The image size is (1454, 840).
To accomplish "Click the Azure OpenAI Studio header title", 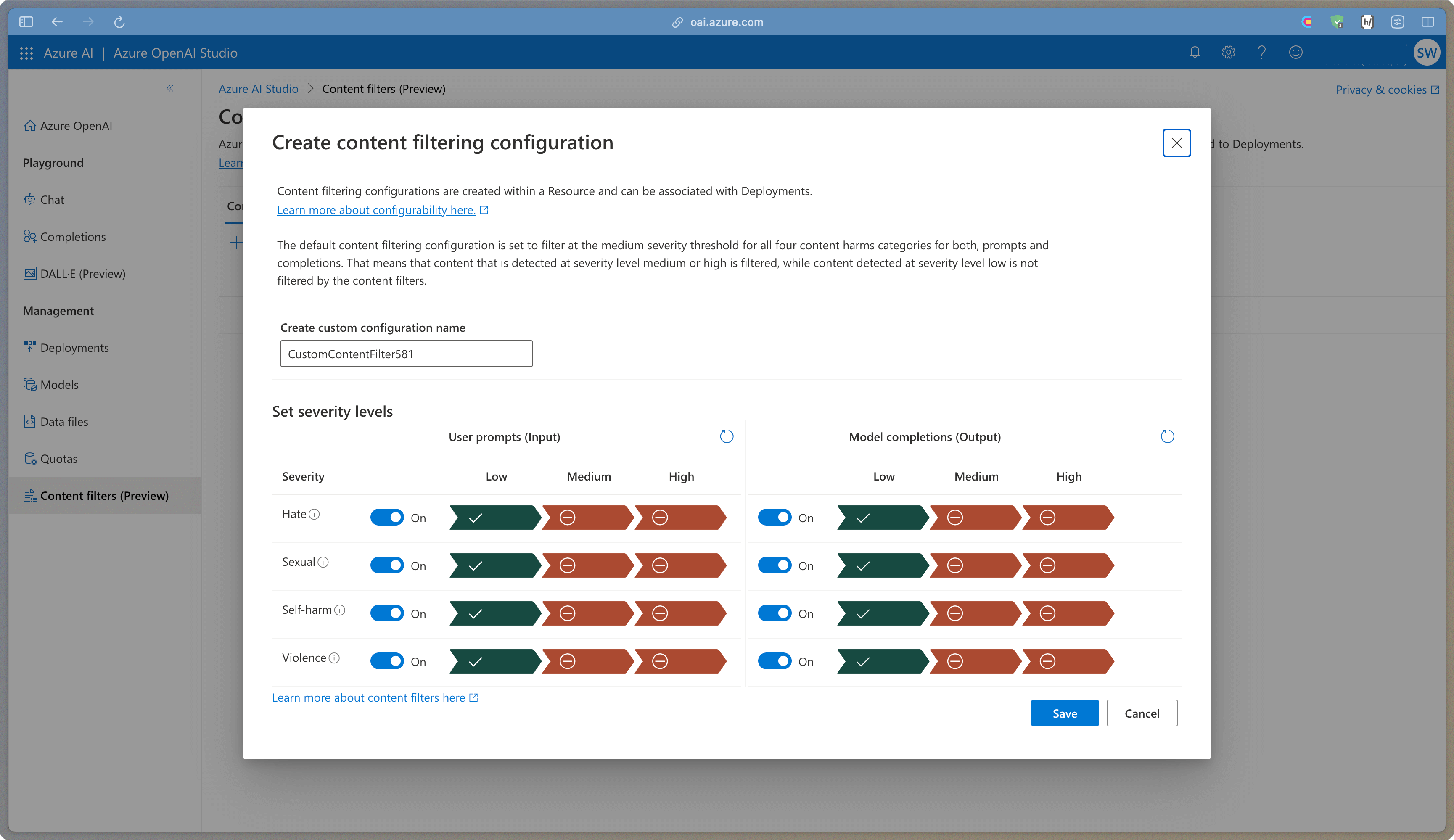I will pos(175,53).
